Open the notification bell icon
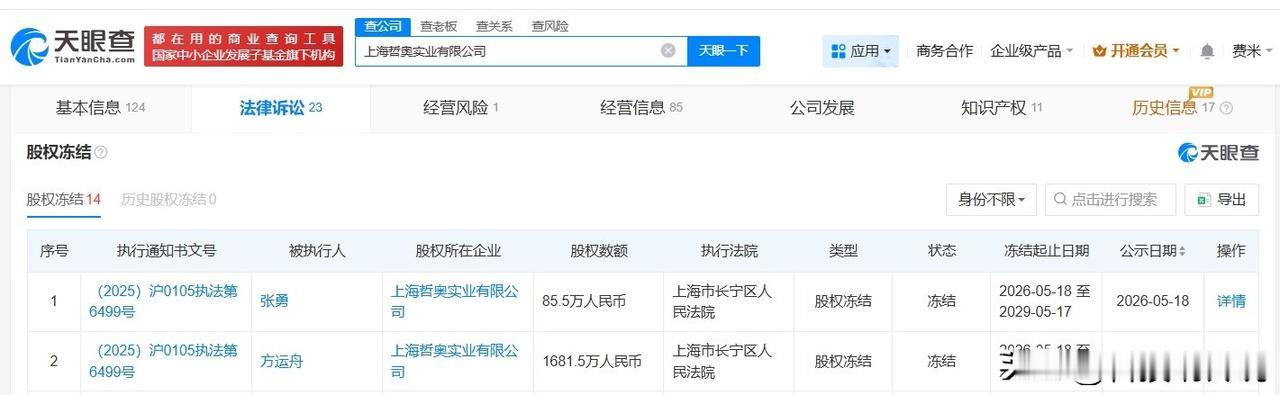 click(x=1207, y=51)
